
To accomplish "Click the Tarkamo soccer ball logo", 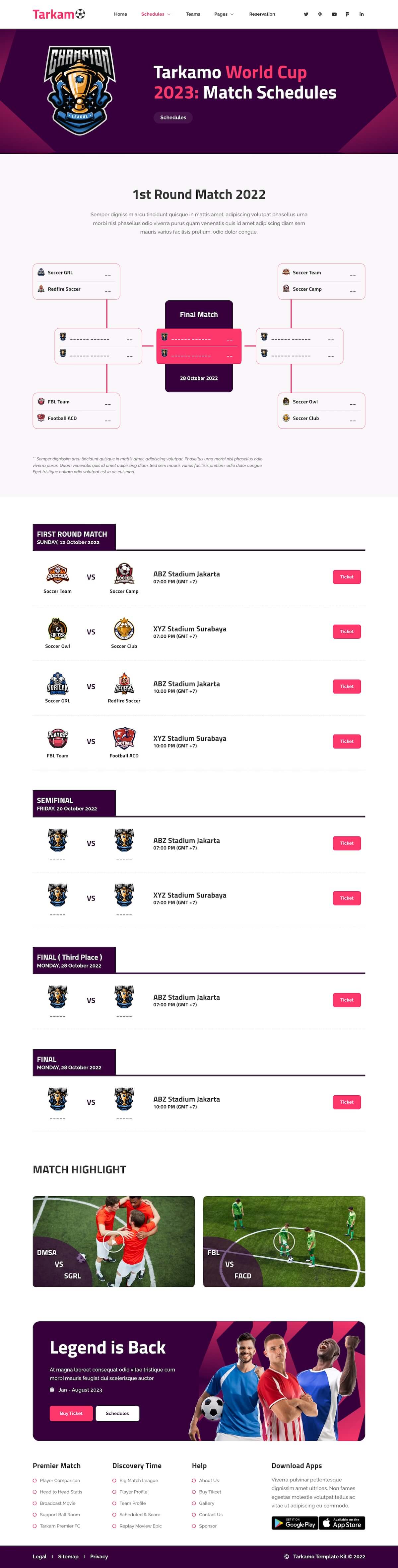I will (x=80, y=13).
